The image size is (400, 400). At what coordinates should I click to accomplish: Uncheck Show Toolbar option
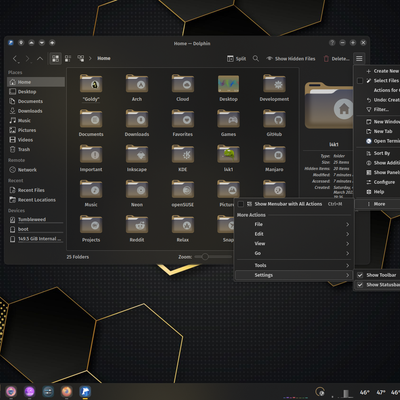coord(360,275)
